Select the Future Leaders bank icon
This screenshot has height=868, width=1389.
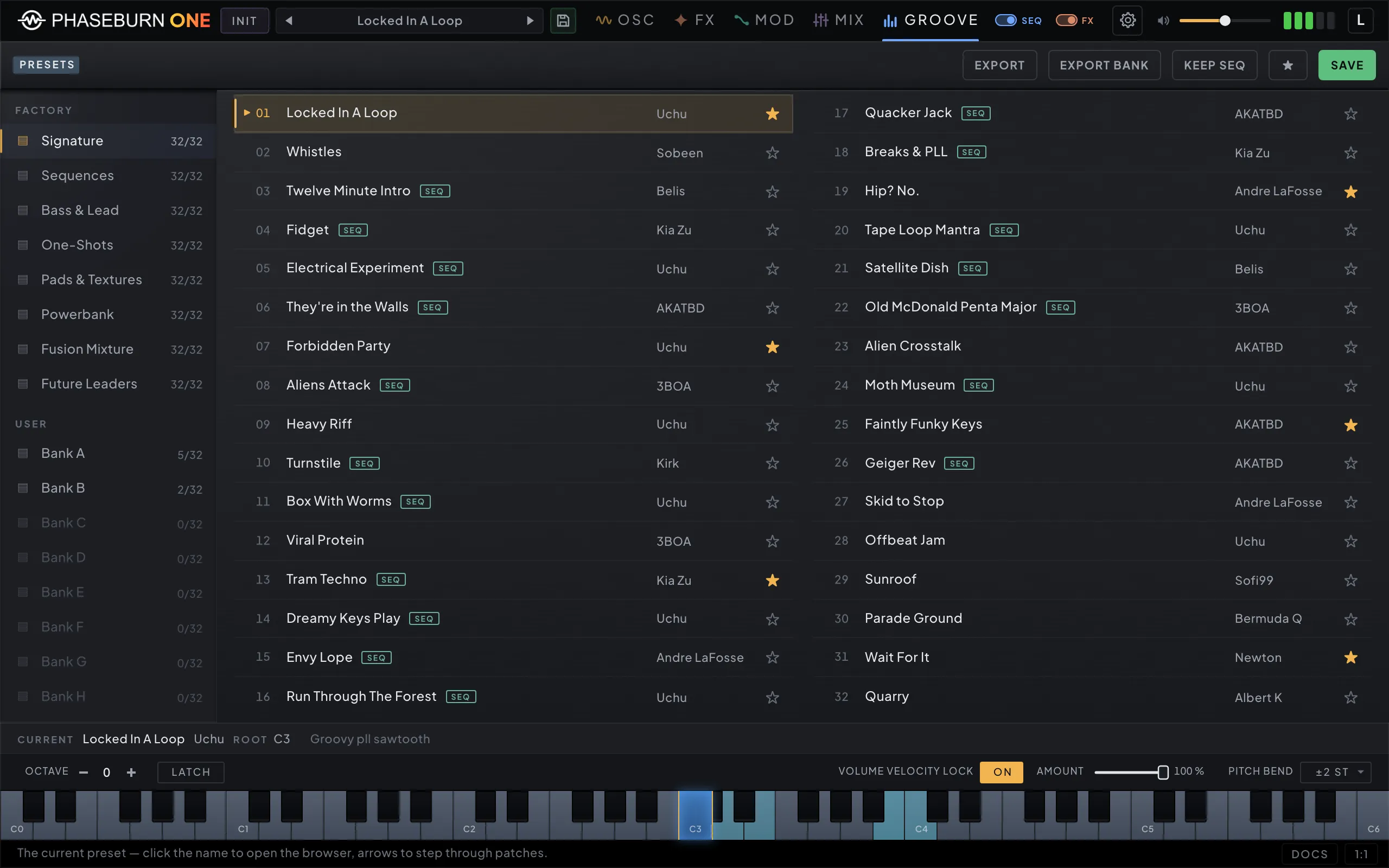[x=23, y=384]
